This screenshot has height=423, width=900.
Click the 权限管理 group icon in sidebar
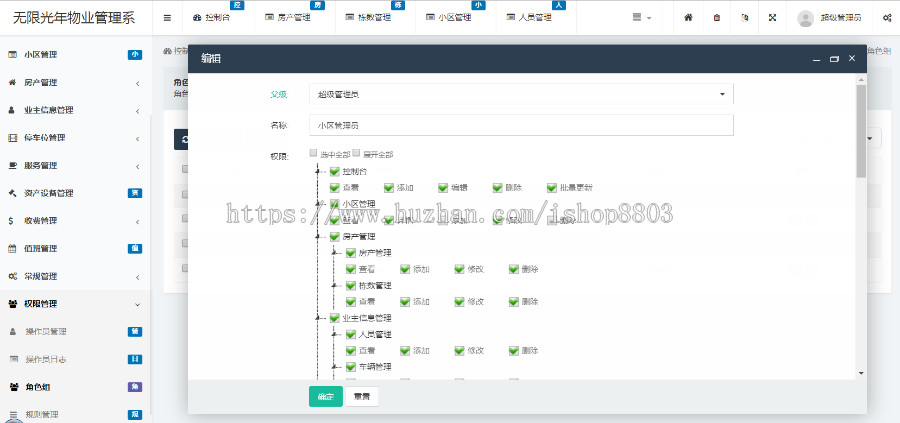click(13, 304)
